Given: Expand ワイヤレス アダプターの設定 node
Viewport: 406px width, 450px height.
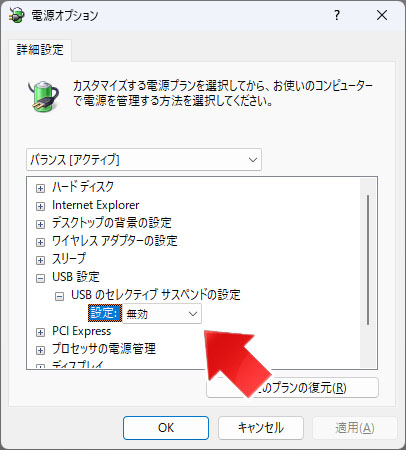Looking at the screenshot, I should 40,242.
